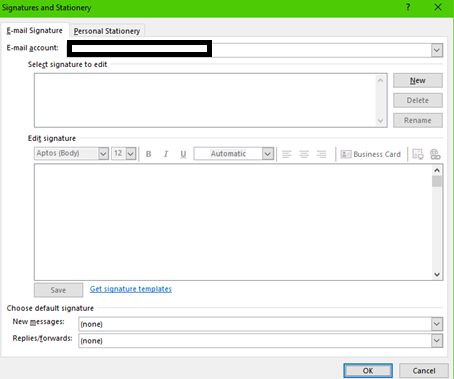Open the font size 12 dropdown
454x379 pixels.
[131, 154]
